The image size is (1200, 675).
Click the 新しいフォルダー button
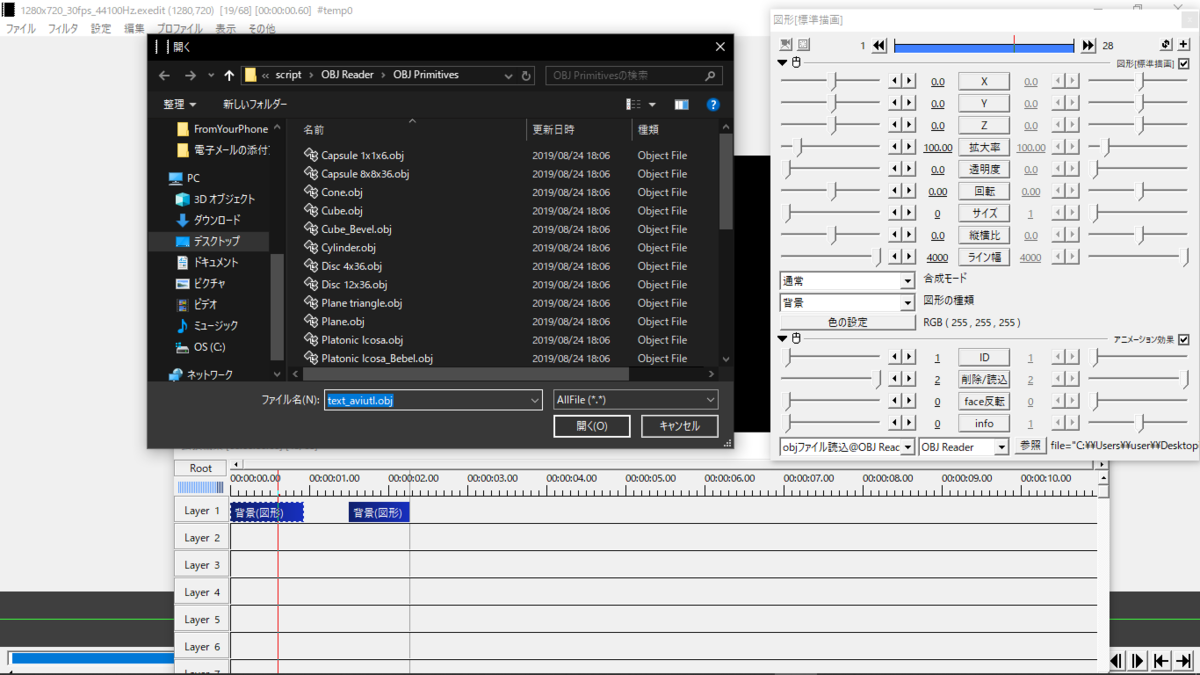coord(255,104)
